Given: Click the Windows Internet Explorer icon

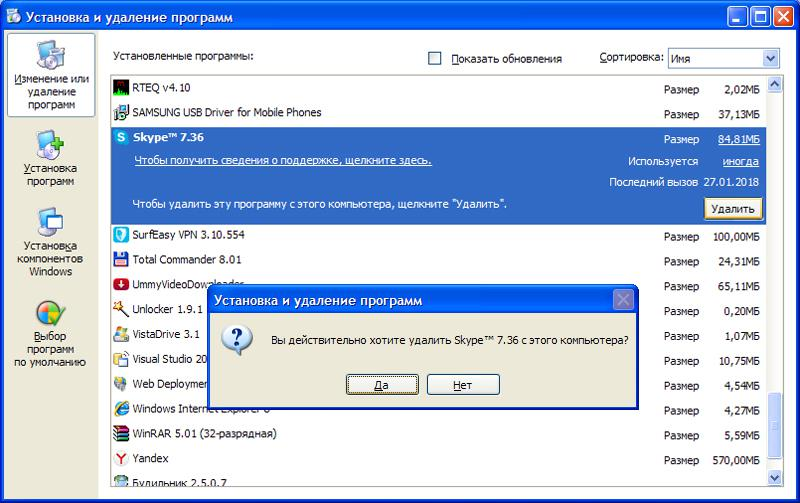Looking at the screenshot, I should click(x=121, y=409).
